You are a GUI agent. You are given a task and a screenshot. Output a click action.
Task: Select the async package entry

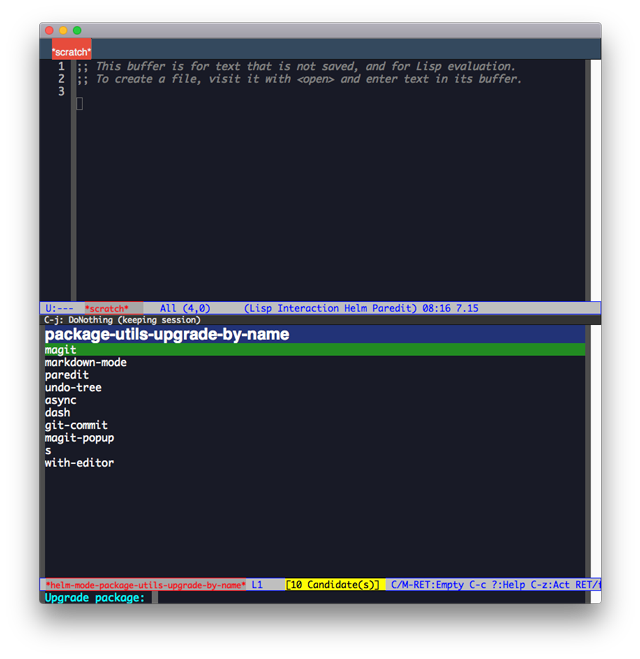tap(61, 400)
